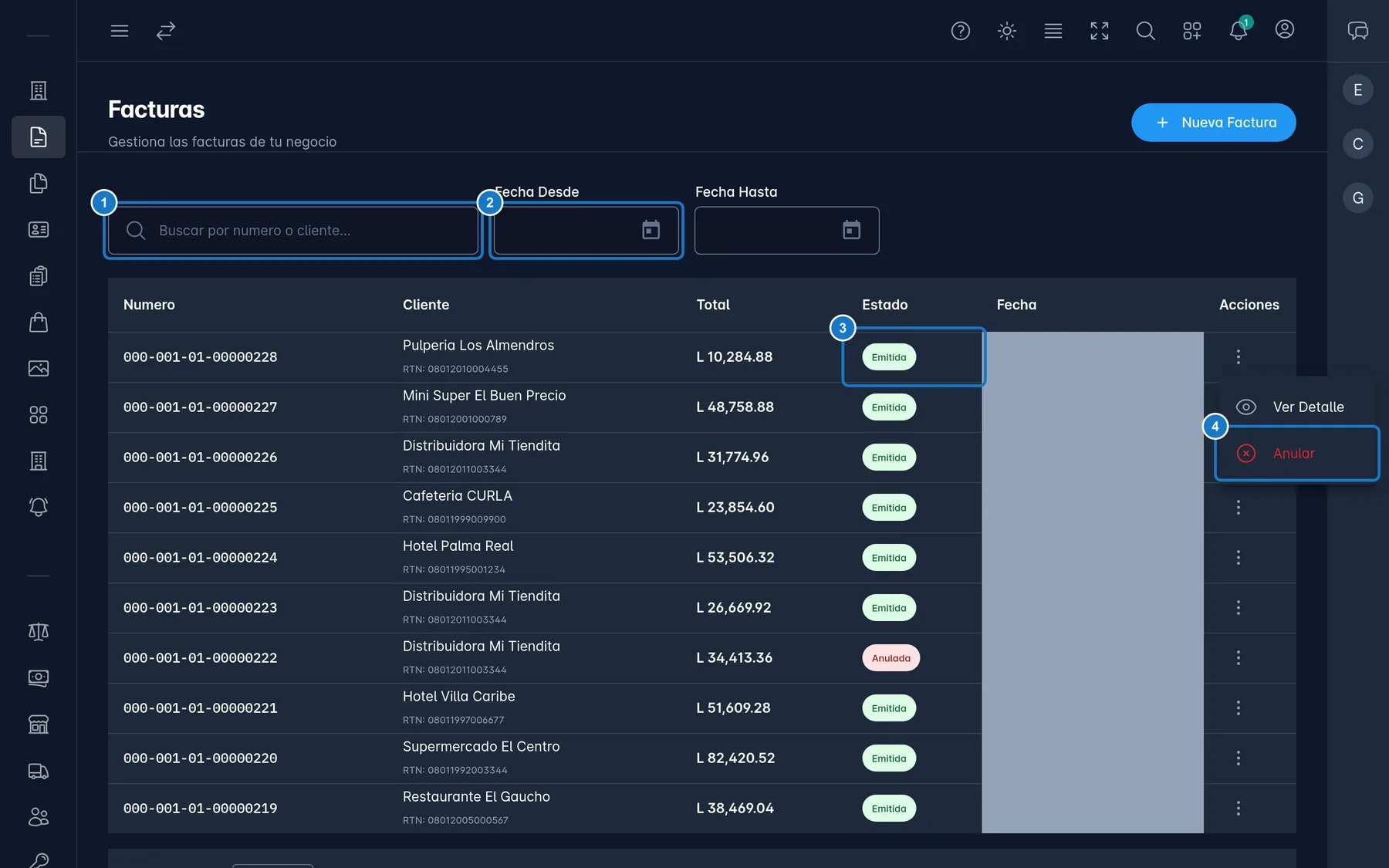Open the user profile icon
The width and height of the screenshot is (1389, 868).
1285,29
